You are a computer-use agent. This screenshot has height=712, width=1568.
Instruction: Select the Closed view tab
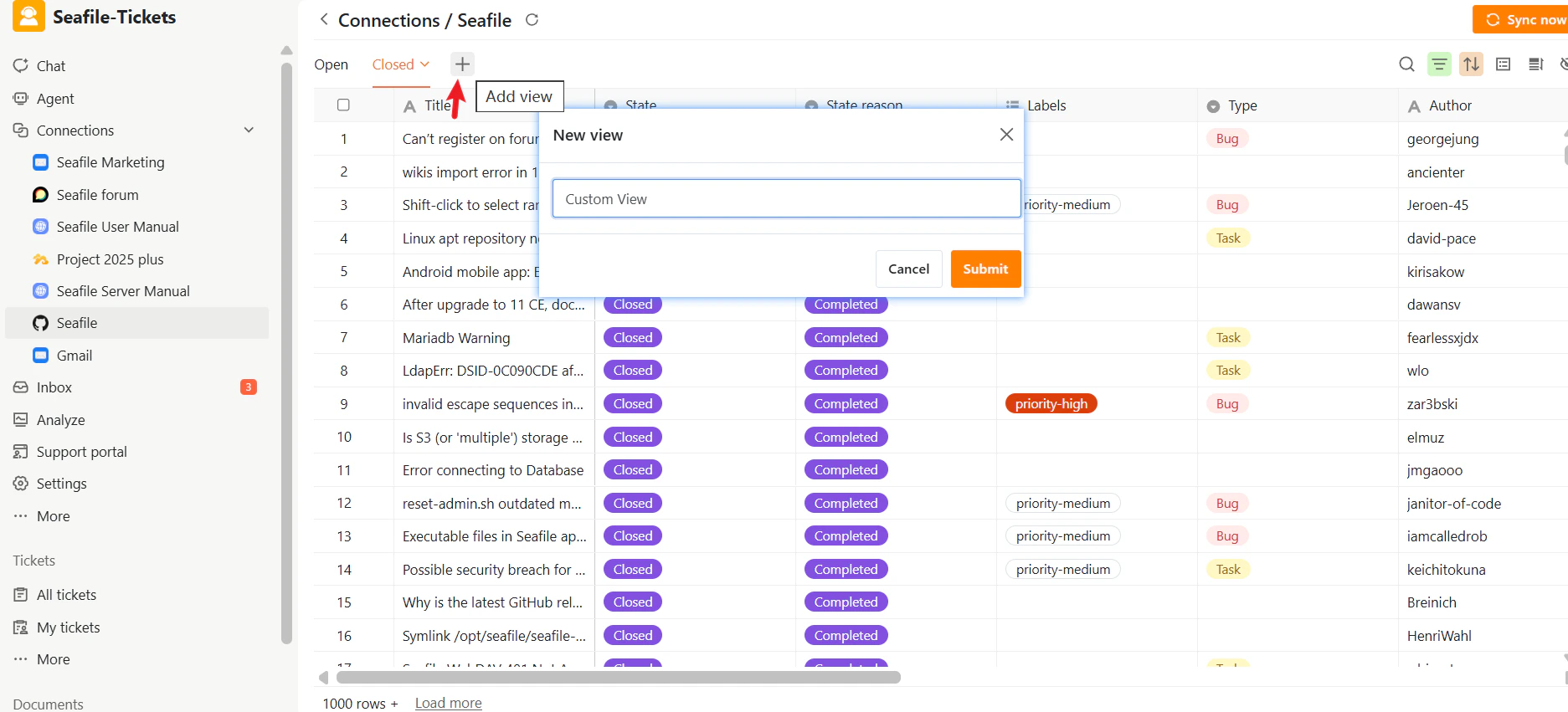pos(393,64)
